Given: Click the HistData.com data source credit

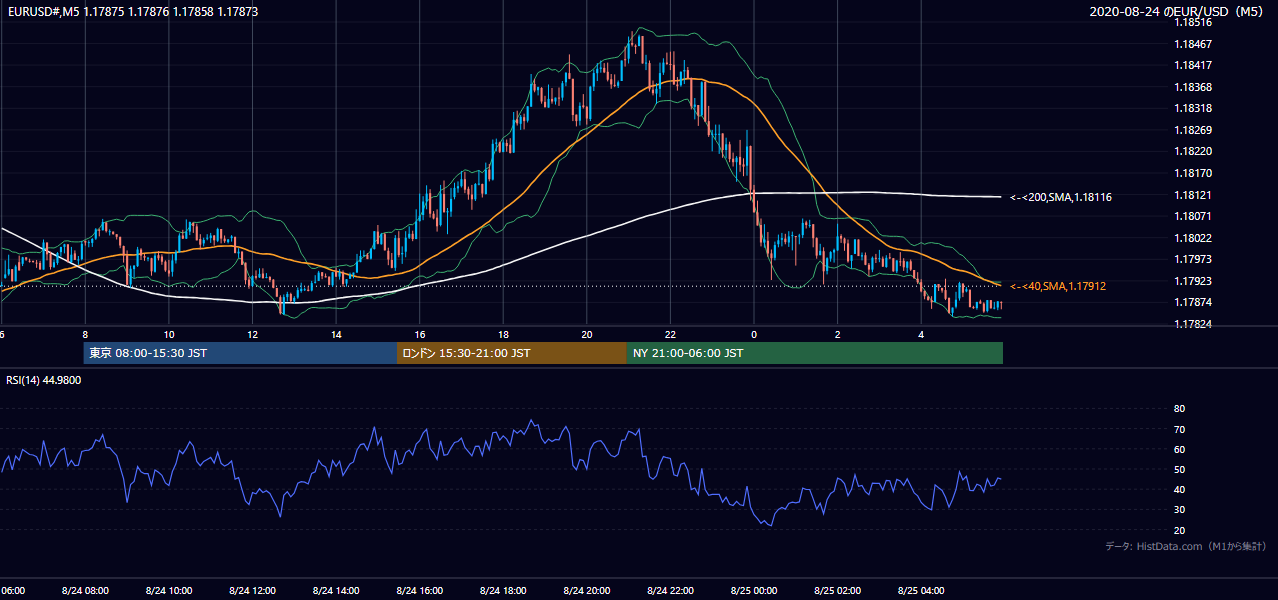Looking at the screenshot, I should (x=1186, y=546).
